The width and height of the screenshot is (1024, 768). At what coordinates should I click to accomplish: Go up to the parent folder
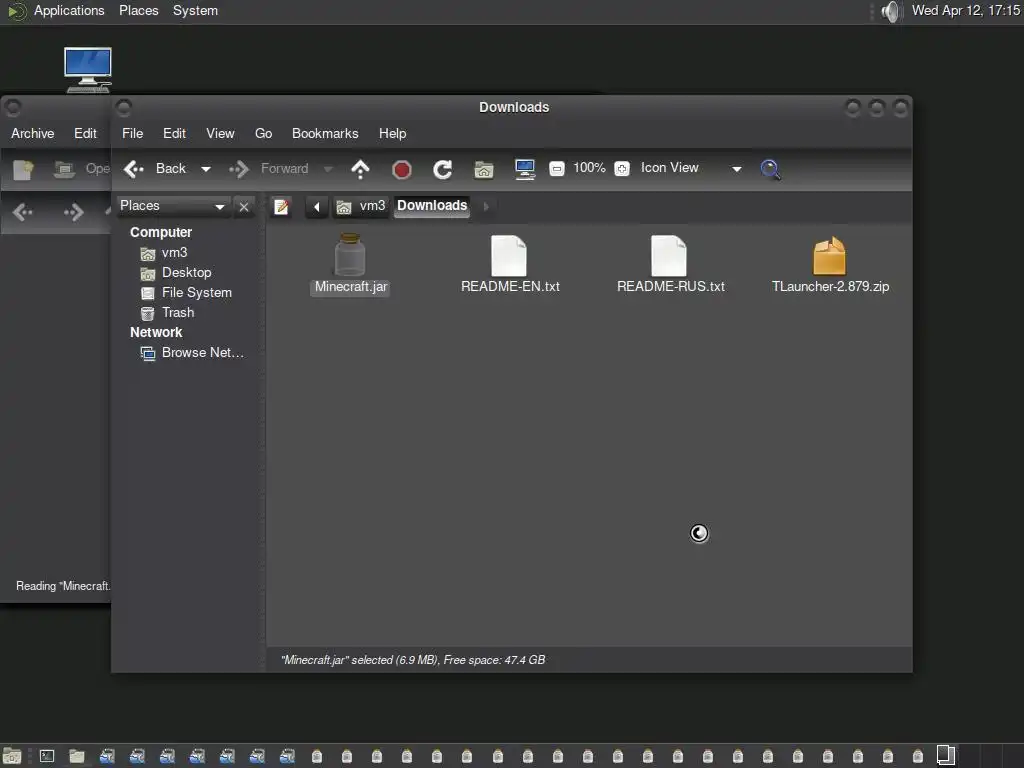[360, 169]
